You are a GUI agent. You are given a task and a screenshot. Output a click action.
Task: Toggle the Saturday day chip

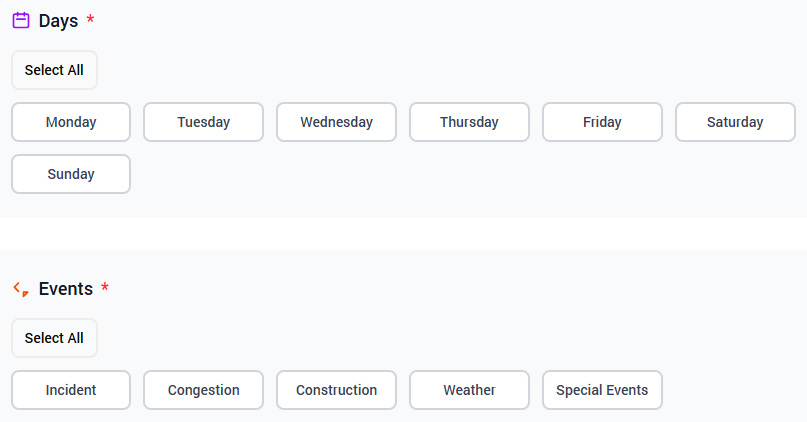735,122
